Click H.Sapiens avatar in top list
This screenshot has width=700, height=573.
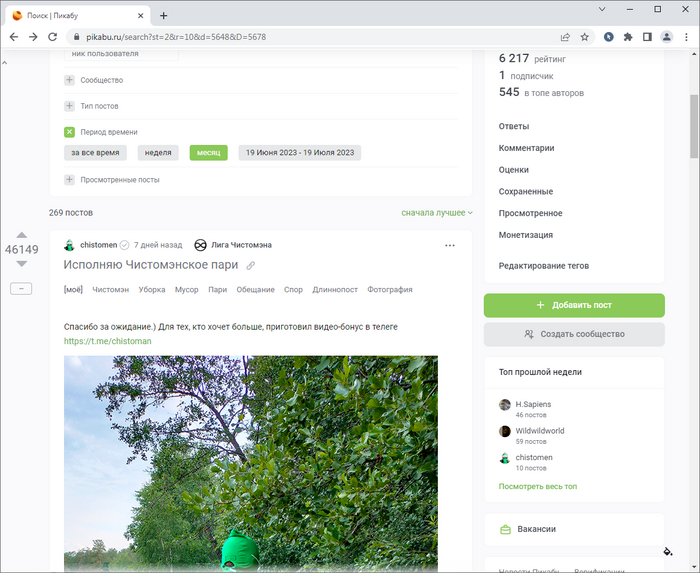pos(504,405)
